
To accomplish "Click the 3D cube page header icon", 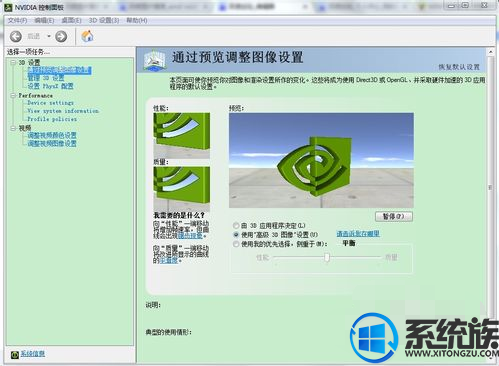I will [154, 60].
